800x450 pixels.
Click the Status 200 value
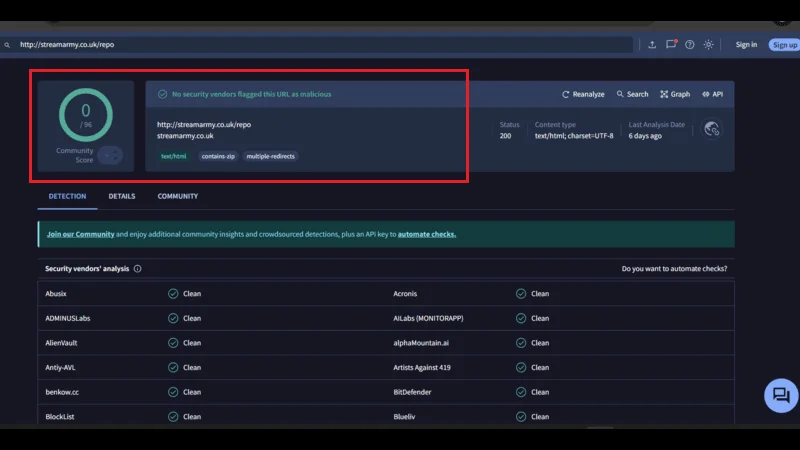pyautogui.click(x=505, y=136)
